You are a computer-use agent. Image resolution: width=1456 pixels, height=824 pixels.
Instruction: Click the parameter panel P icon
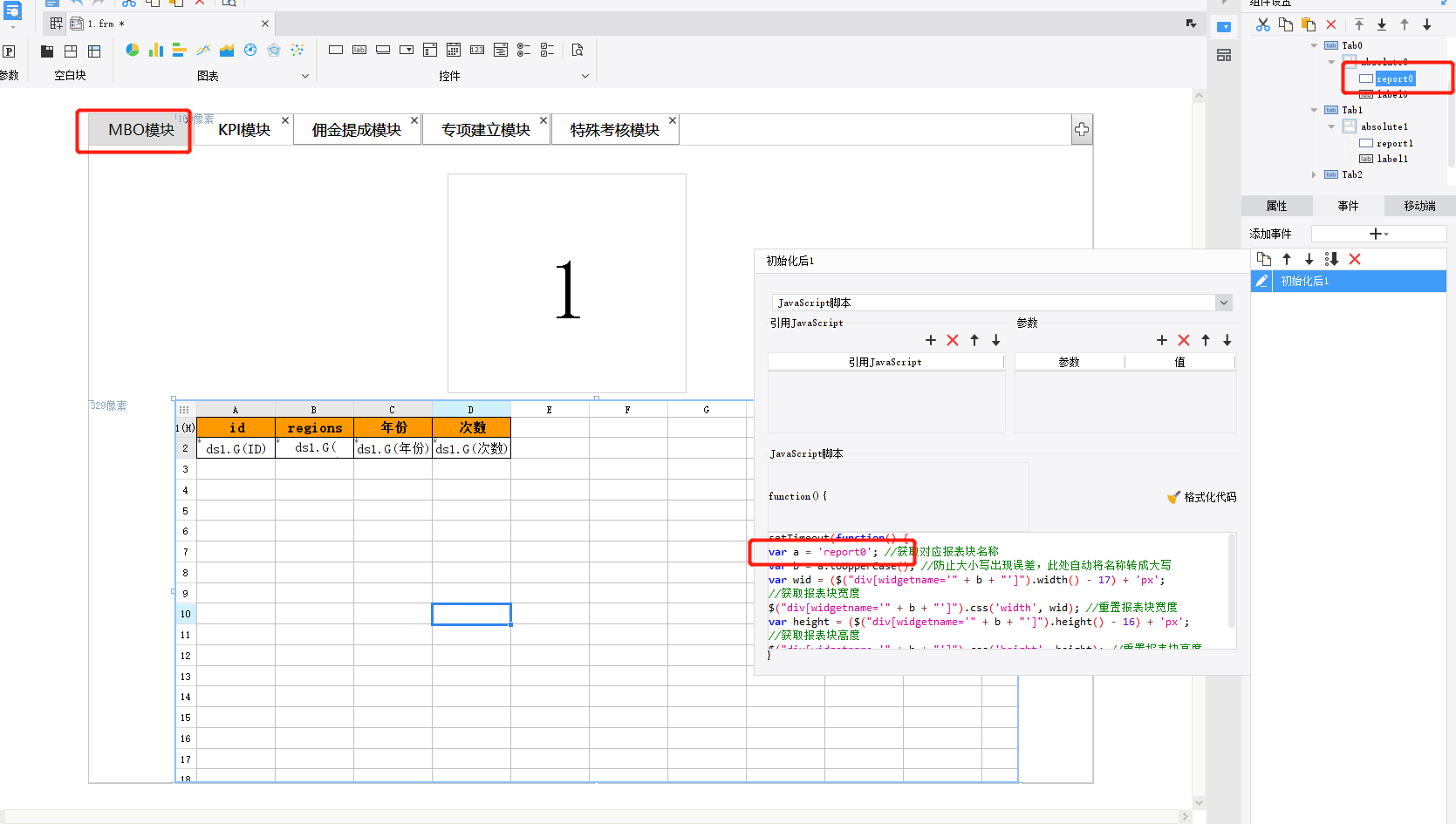tap(9, 51)
